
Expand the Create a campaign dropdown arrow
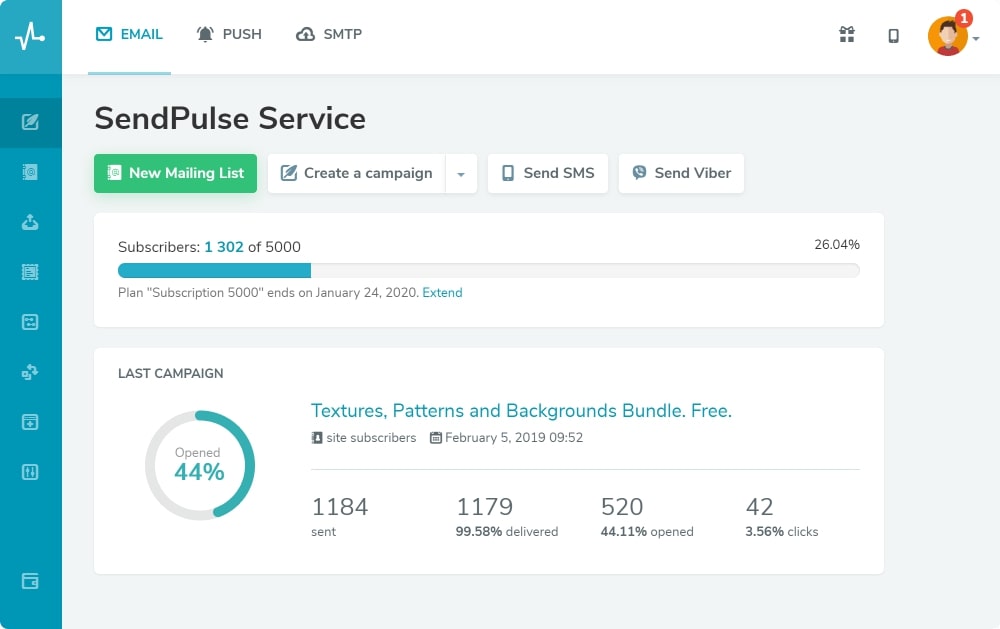point(461,173)
